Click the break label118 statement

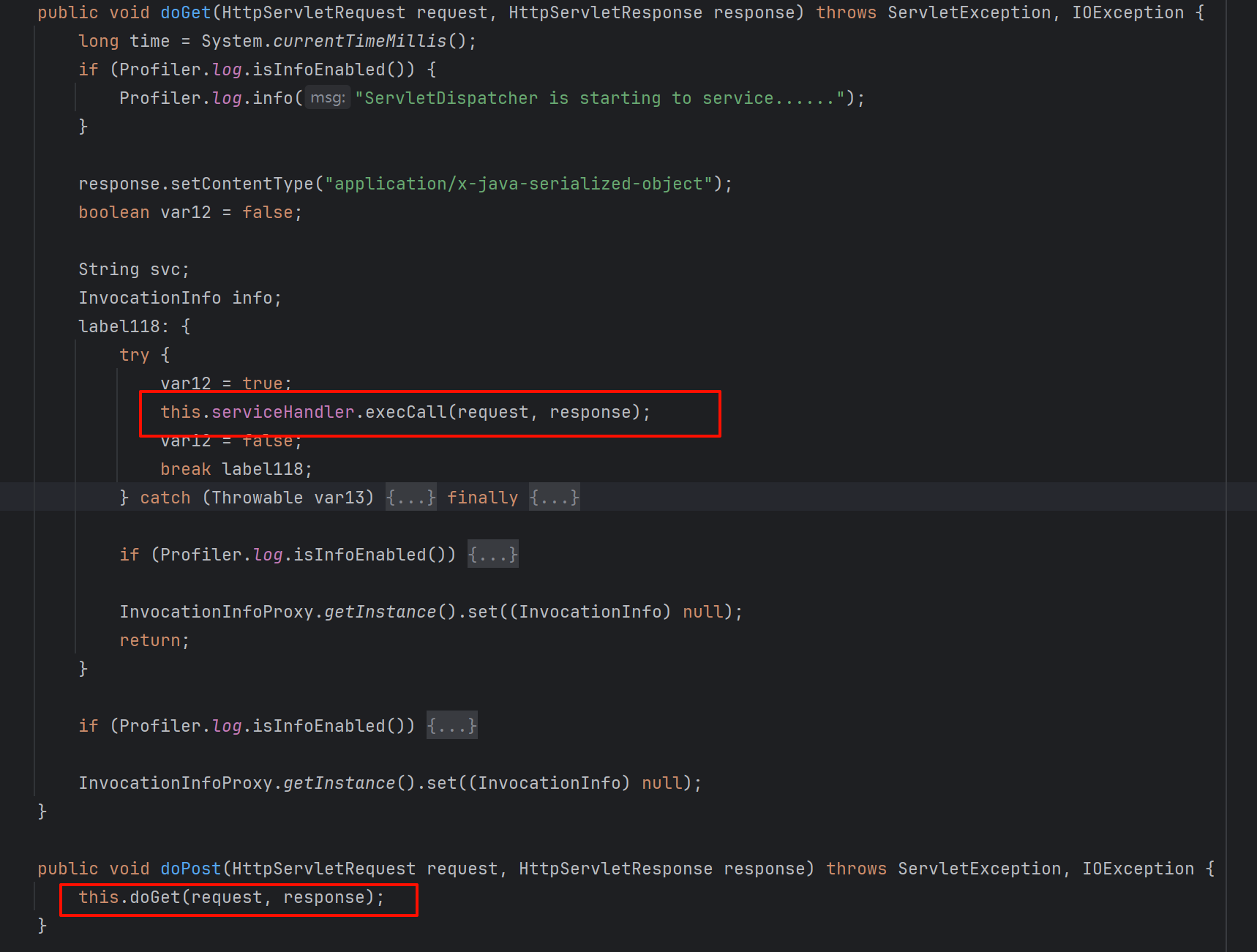(236, 469)
